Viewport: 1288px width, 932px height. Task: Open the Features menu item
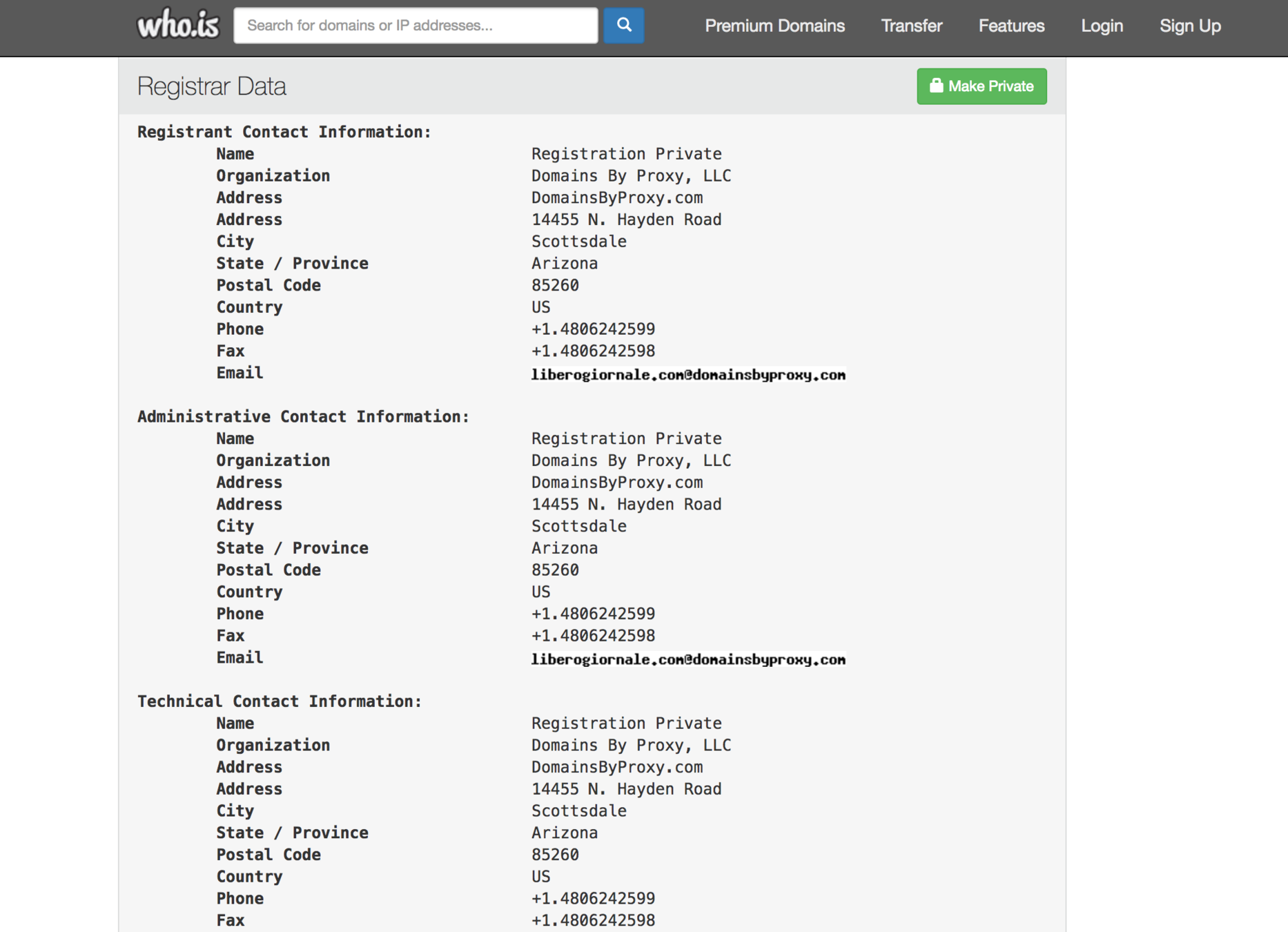pos(1011,26)
